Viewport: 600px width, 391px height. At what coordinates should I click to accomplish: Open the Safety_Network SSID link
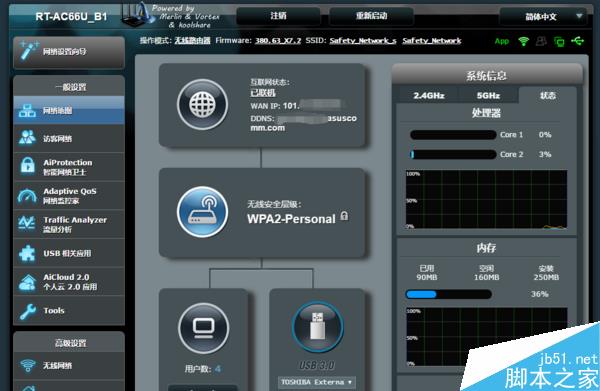pyautogui.click(x=432, y=41)
